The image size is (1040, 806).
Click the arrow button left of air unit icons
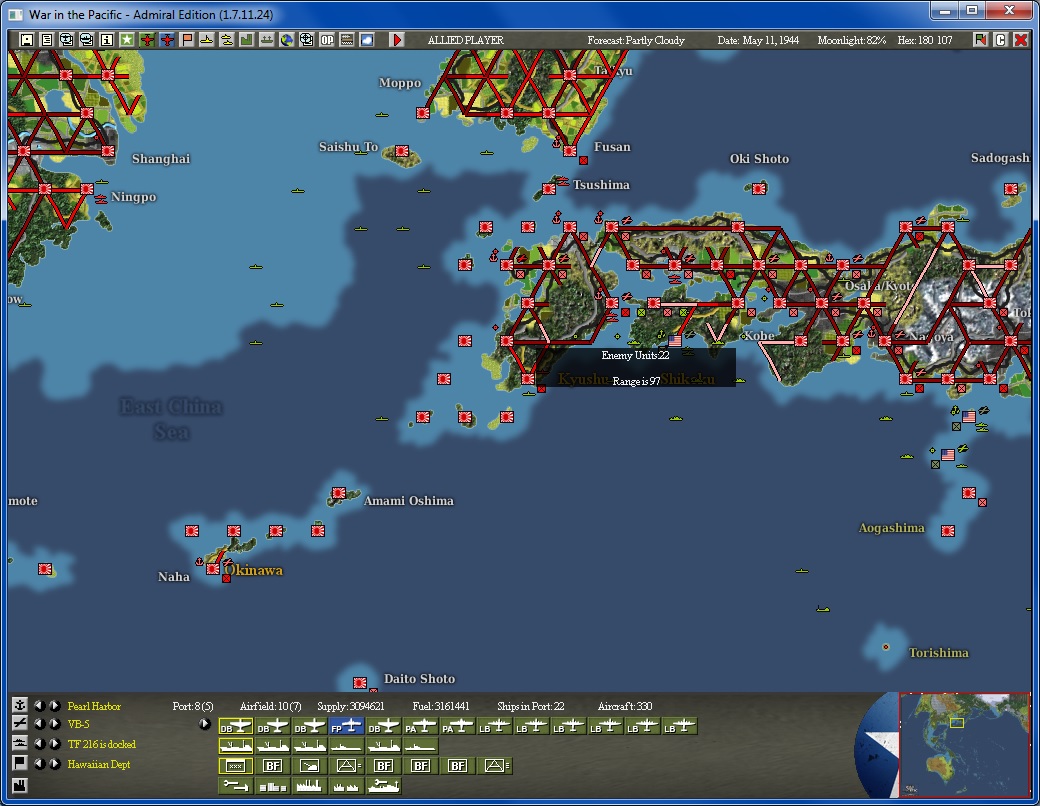coord(205,724)
